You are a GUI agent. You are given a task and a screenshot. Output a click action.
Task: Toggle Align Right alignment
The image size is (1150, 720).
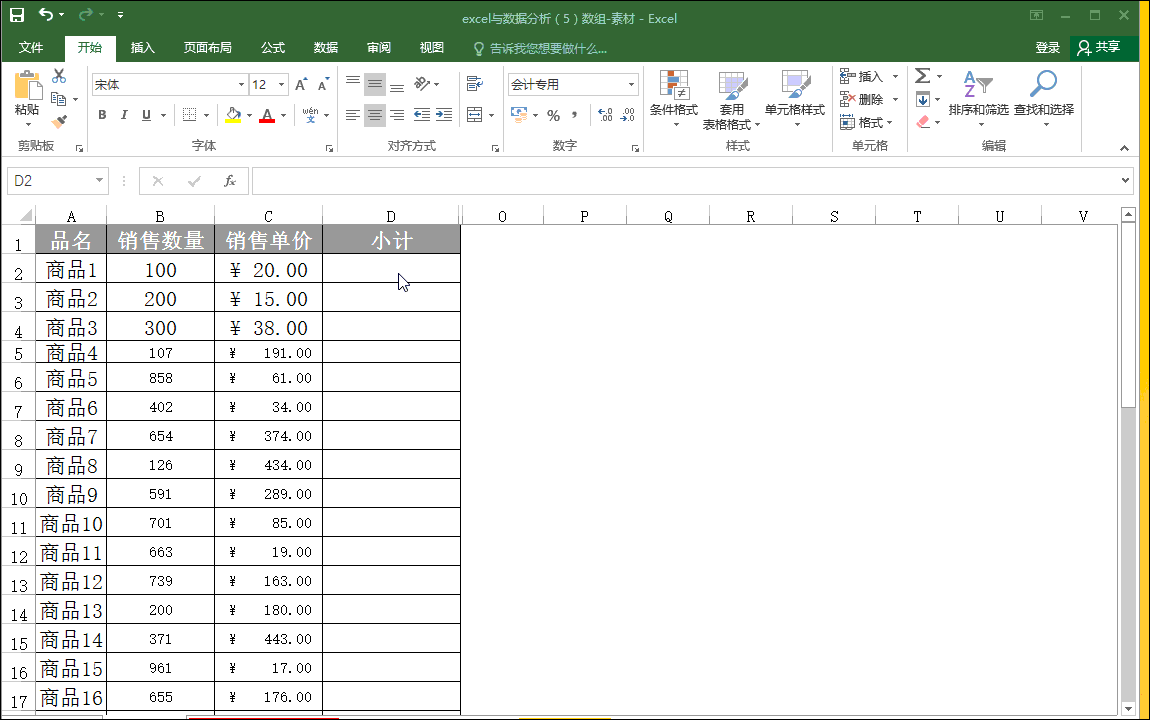click(397, 115)
